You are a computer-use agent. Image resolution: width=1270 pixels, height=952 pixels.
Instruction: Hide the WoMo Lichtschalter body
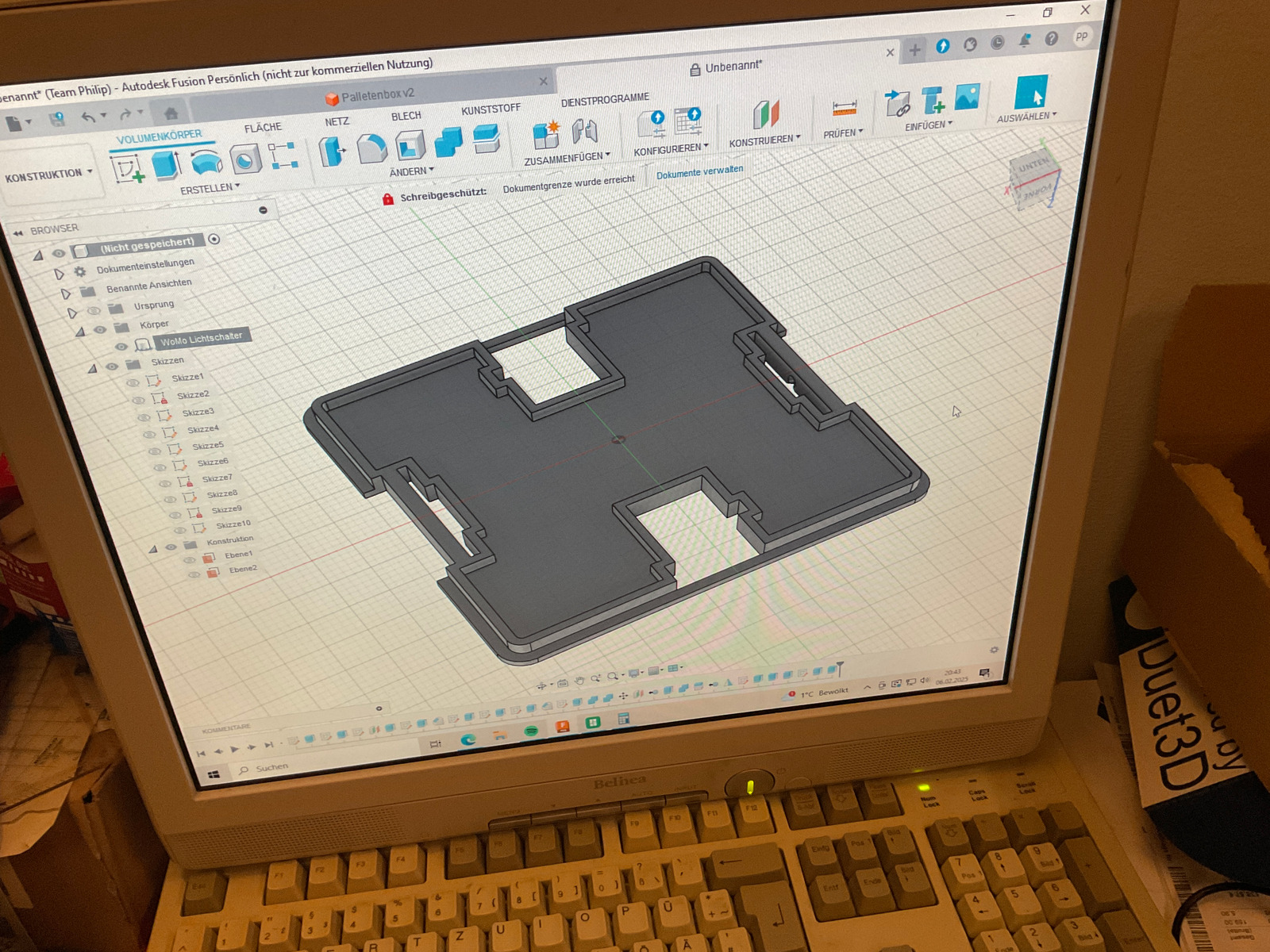click(x=121, y=347)
